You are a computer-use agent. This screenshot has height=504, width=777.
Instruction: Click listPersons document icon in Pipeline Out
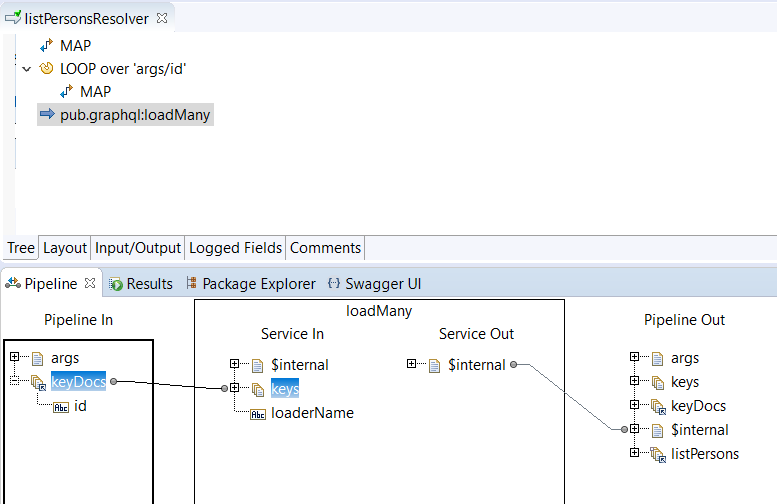click(x=658, y=455)
